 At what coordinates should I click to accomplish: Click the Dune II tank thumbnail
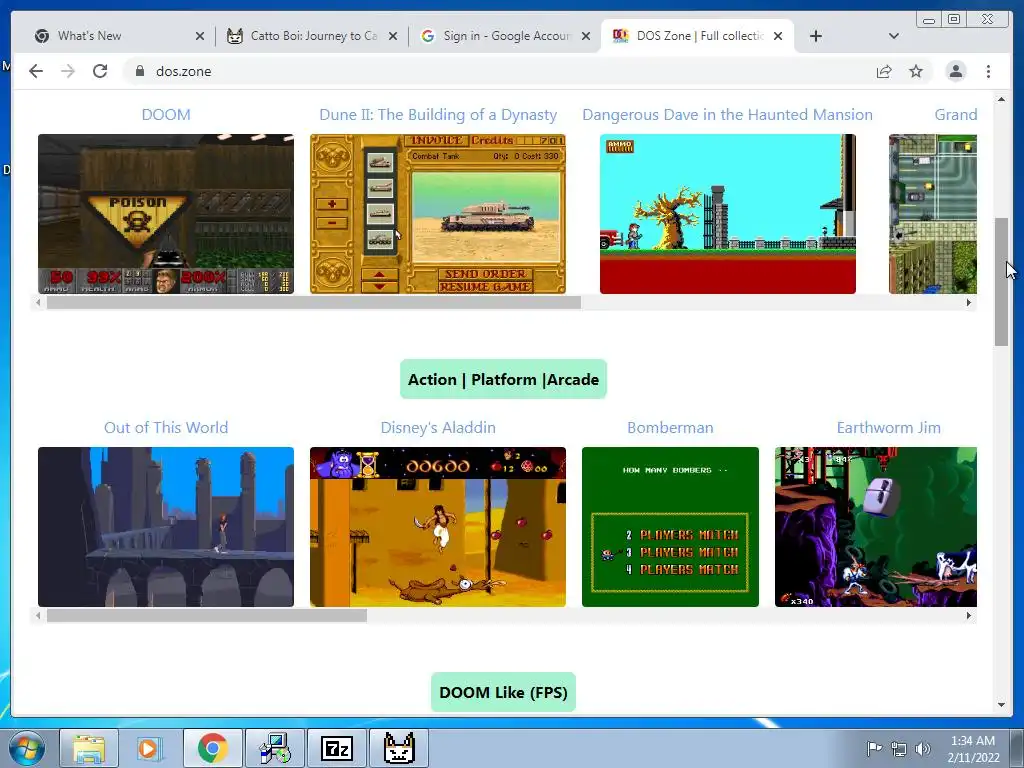pos(438,214)
